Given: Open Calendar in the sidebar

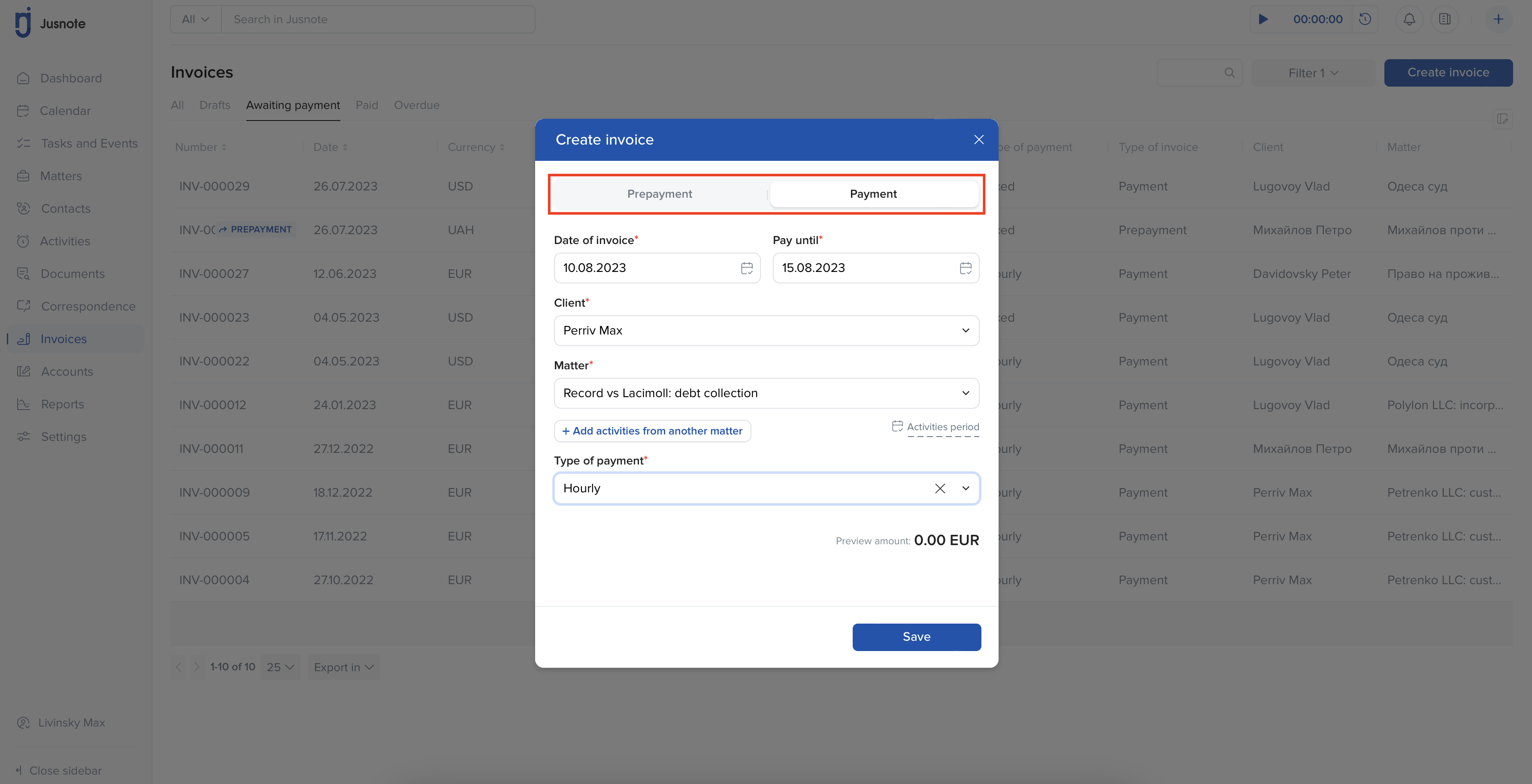Looking at the screenshot, I should pos(65,111).
